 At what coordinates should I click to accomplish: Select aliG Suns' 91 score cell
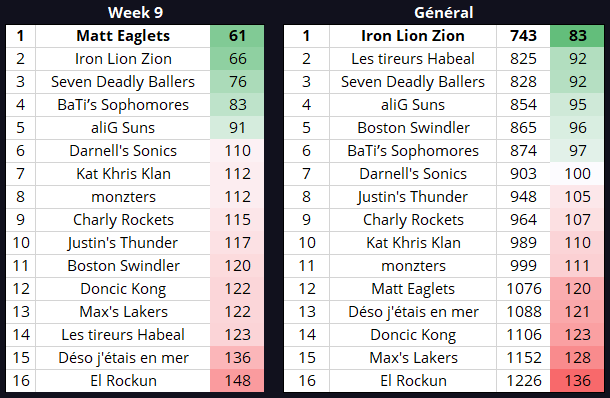pyautogui.click(x=237, y=128)
